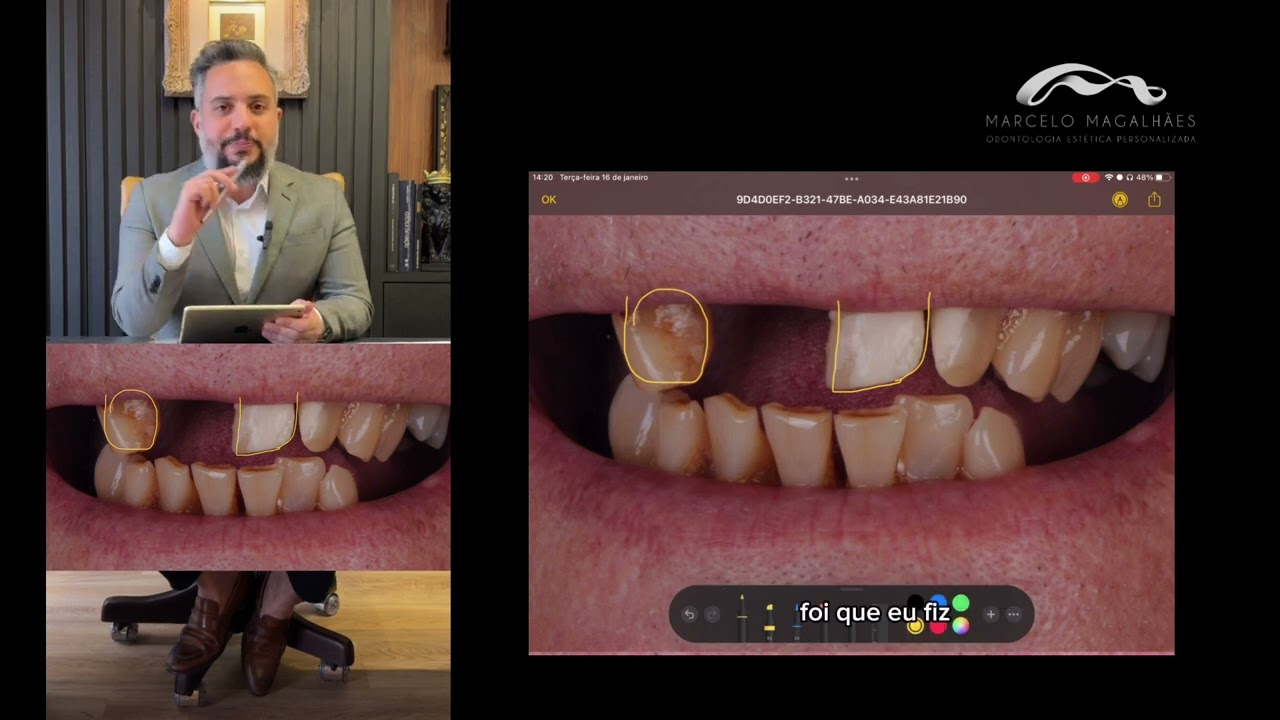Click the presenter video thumbnail
Screen dimensions: 1280x720
[248, 170]
